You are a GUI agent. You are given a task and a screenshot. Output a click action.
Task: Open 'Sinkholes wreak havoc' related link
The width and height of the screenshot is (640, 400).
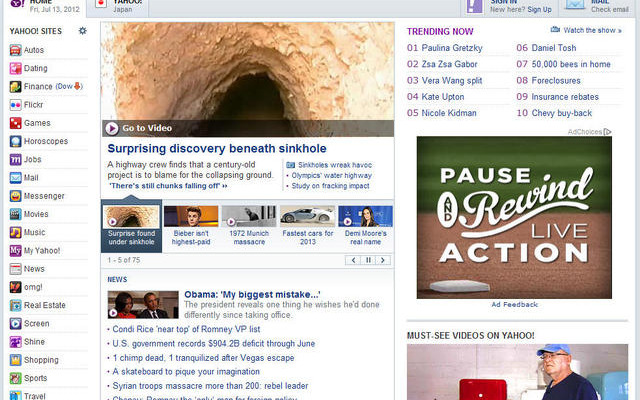(335, 165)
